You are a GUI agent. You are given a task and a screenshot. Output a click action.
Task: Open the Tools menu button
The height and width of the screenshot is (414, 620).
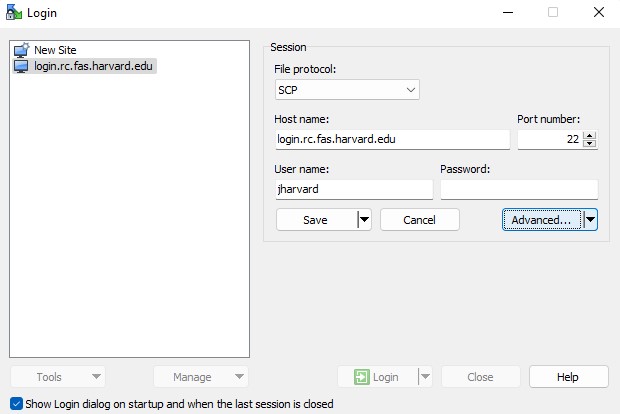(x=57, y=377)
